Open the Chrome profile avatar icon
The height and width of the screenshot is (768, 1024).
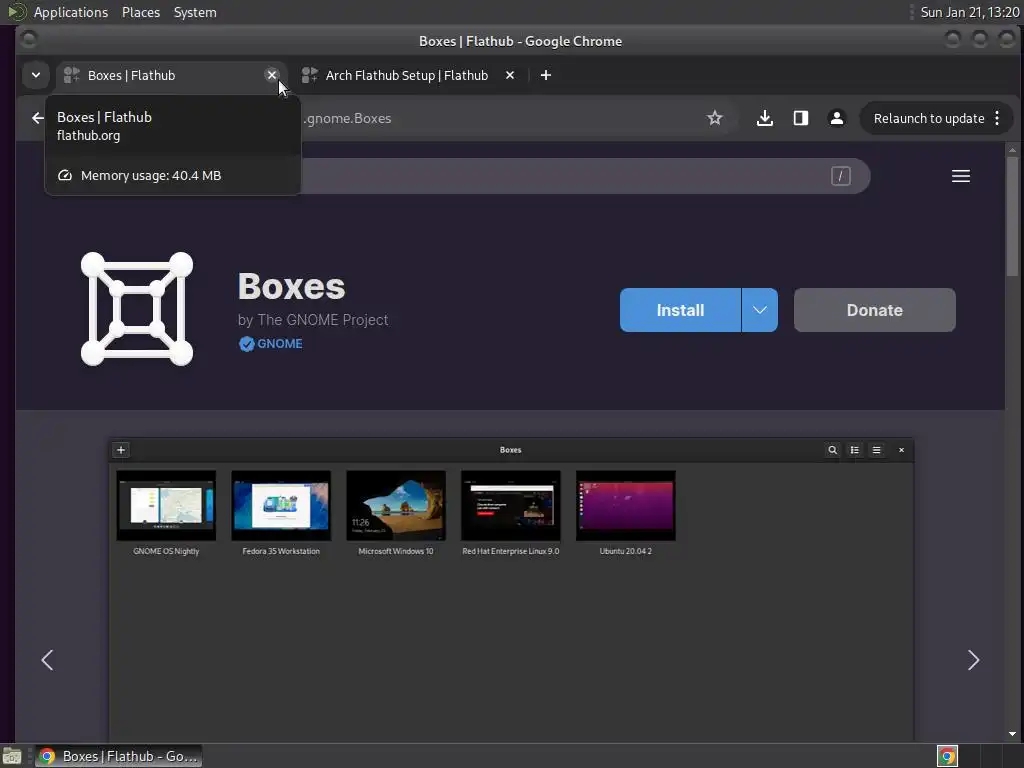(837, 118)
